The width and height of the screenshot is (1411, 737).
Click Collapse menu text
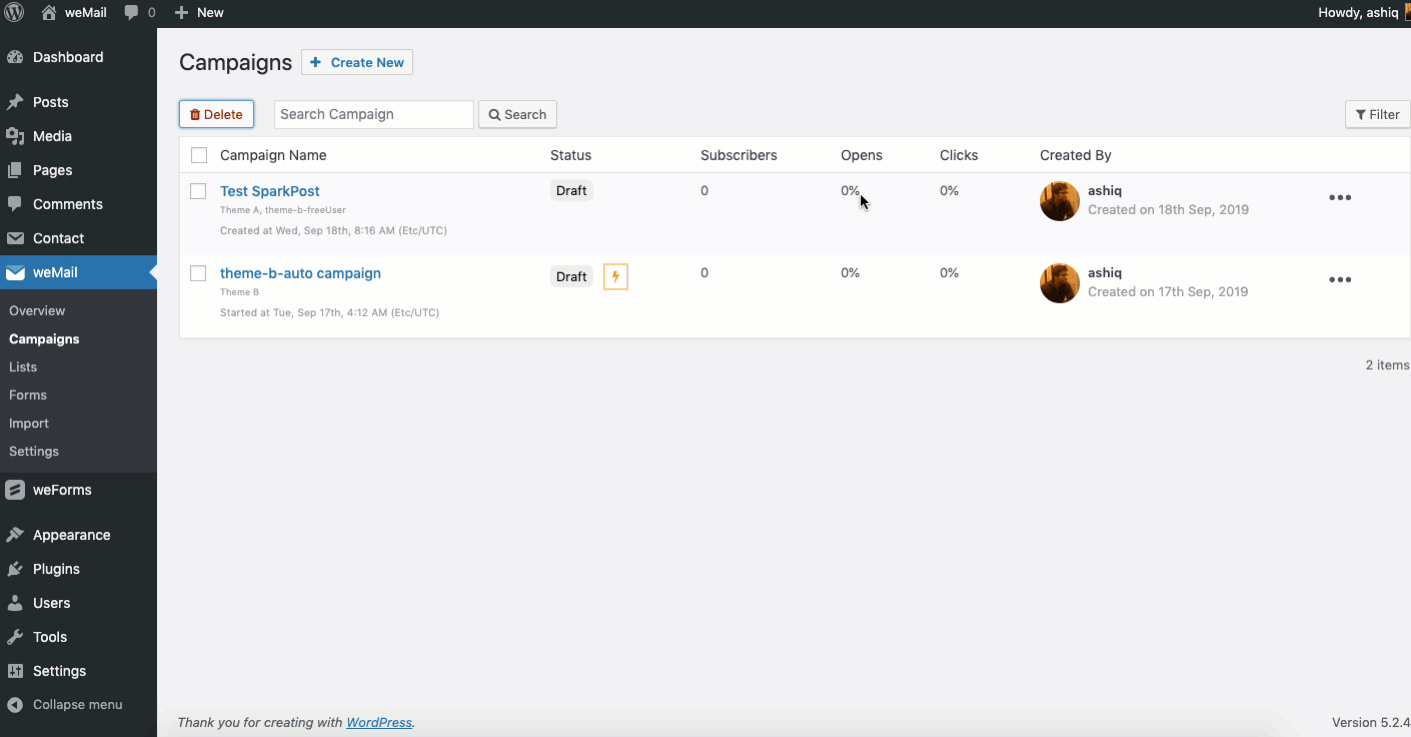tap(78, 705)
